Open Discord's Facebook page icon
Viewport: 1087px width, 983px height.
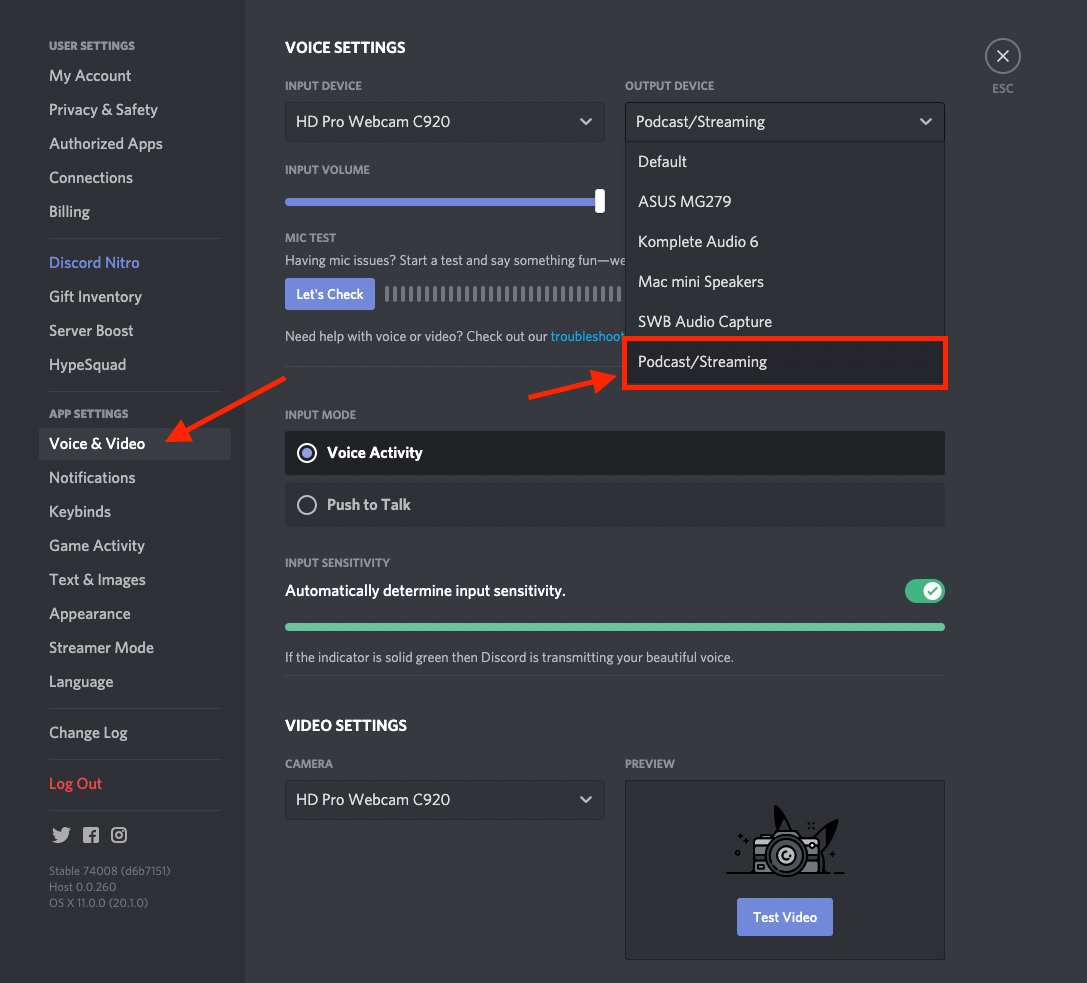click(91, 835)
